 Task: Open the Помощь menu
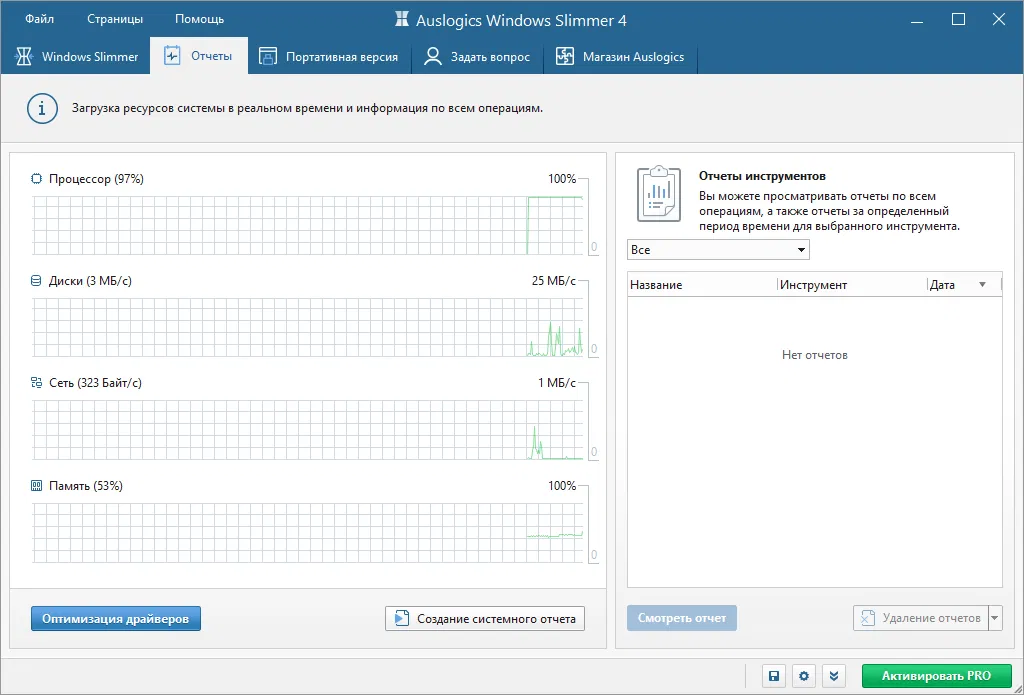pyautogui.click(x=199, y=19)
